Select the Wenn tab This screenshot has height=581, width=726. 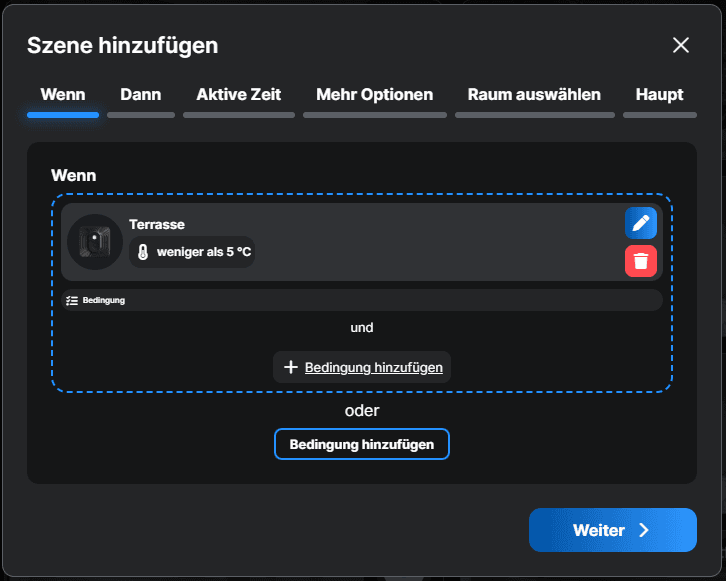(63, 95)
